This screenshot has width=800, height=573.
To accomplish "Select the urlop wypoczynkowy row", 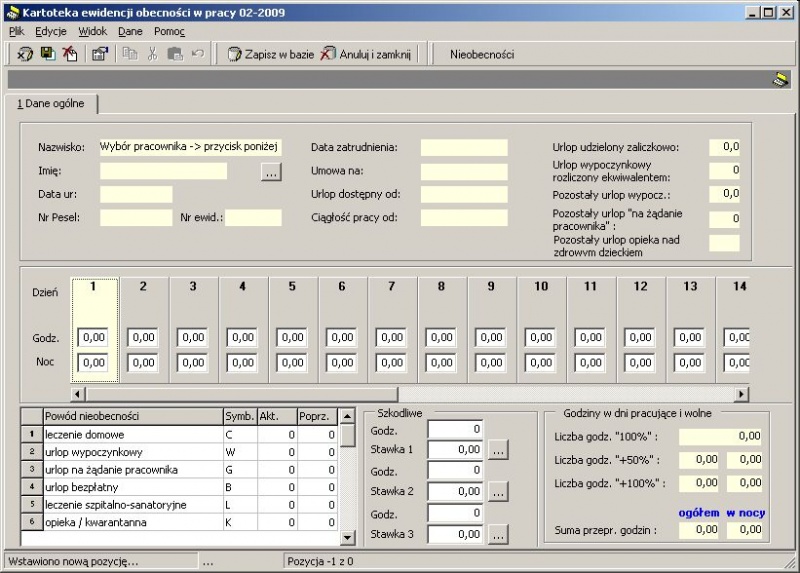I will coord(179,452).
